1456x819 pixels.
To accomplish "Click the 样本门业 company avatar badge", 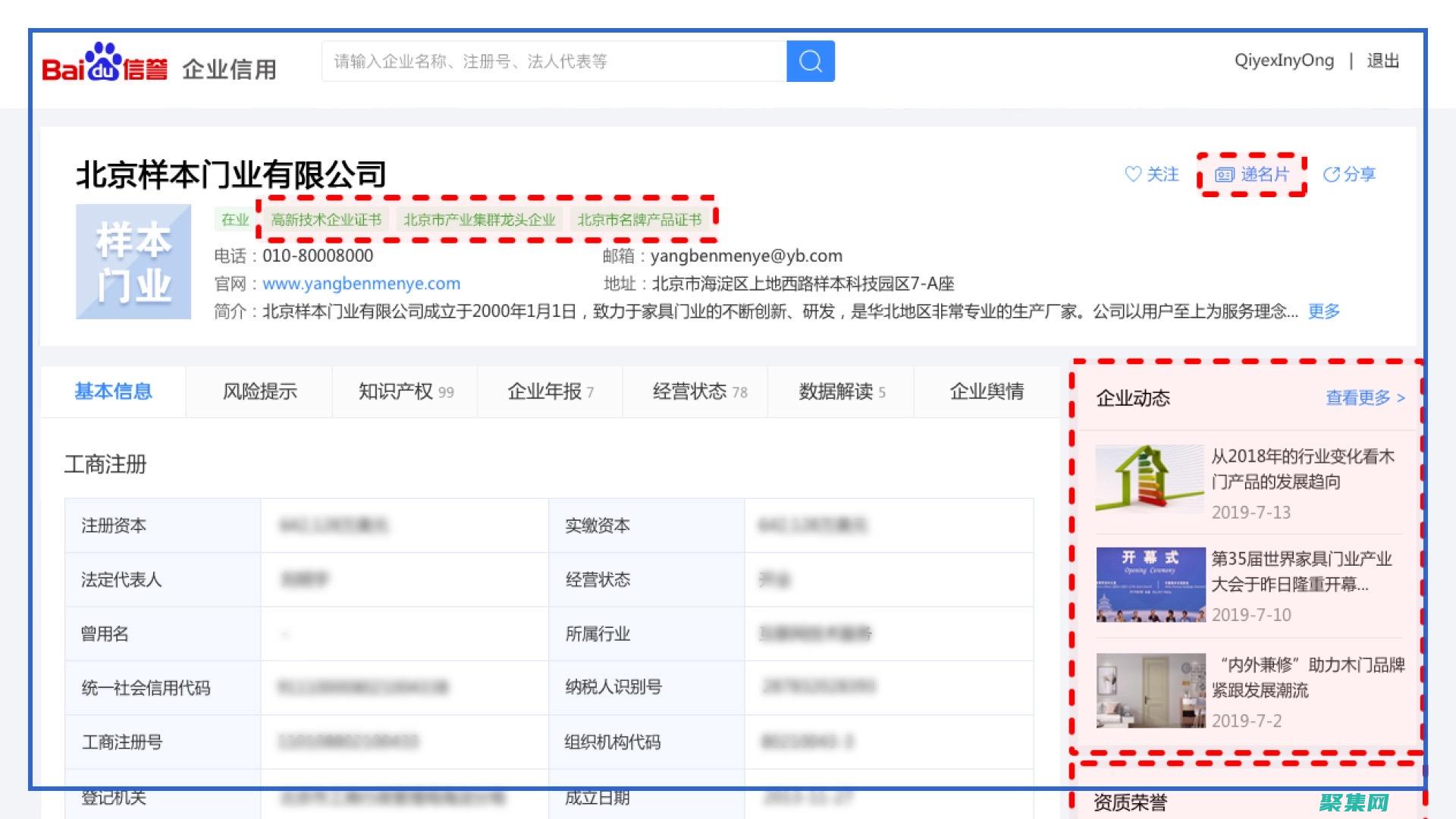I will [x=133, y=262].
